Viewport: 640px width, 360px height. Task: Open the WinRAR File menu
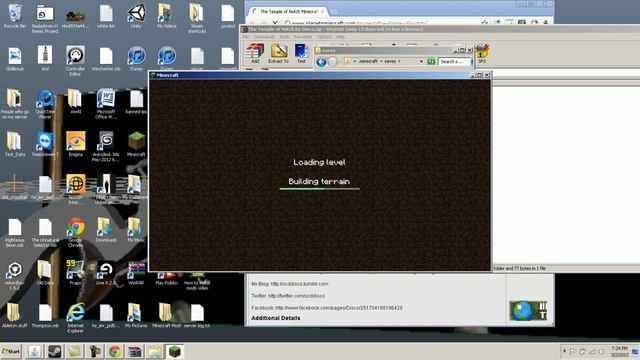246,37
